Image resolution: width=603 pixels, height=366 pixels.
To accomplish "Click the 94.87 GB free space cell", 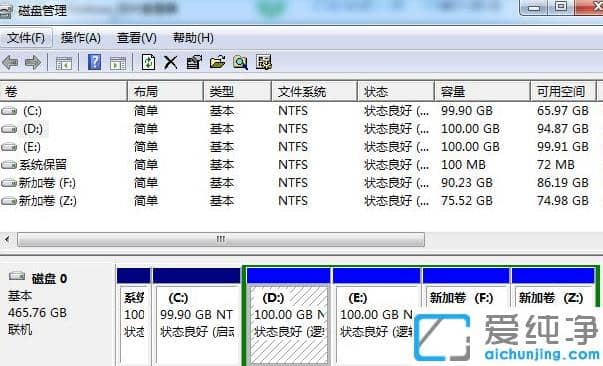I will coord(563,129).
